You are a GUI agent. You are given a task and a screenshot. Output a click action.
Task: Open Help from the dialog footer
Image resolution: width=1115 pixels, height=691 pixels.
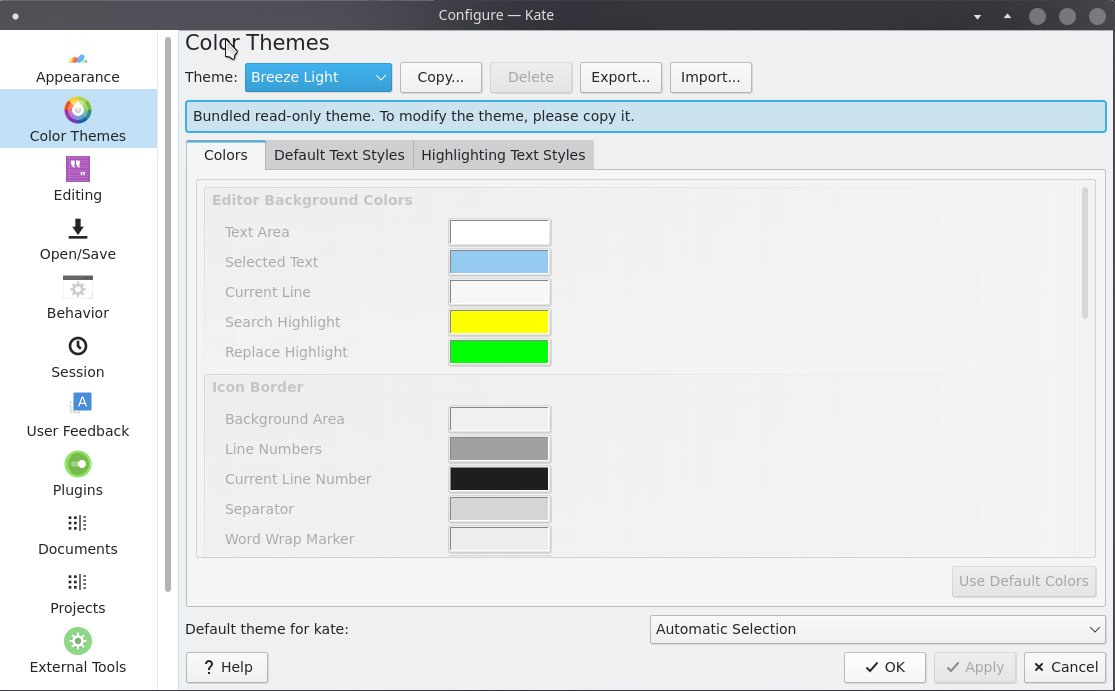227,667
